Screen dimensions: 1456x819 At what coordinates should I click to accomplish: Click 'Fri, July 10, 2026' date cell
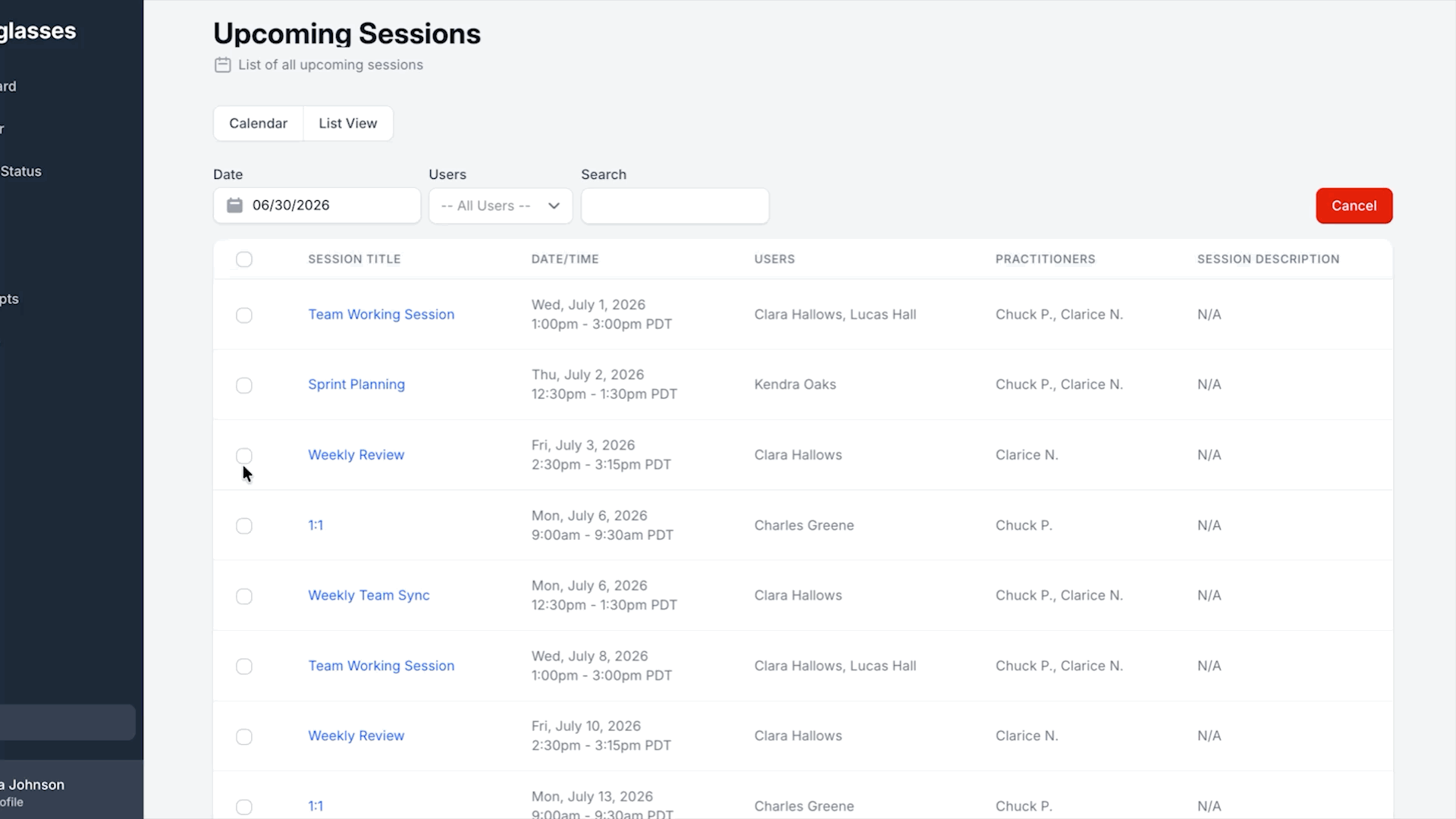pos(585,726)
